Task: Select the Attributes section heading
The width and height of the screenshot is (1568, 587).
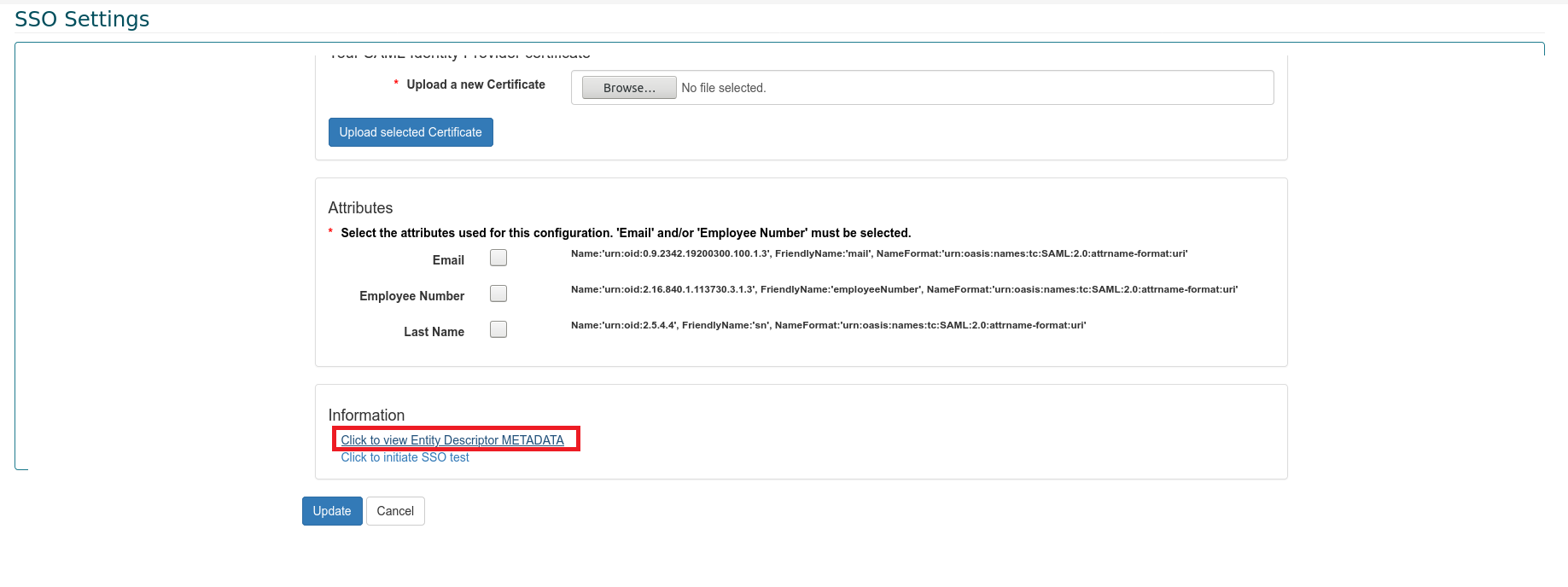Action: pos(360,208)
